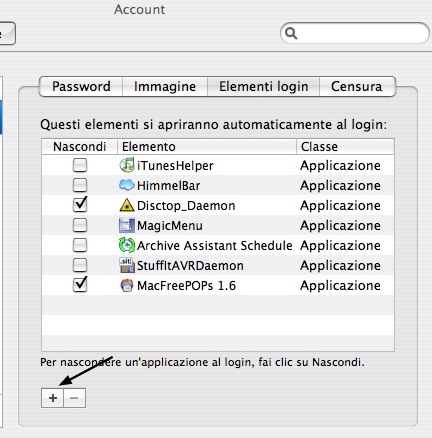Toggle hide for Archive Assistant Schedule
Screen dimensions: 432x438
80,245
